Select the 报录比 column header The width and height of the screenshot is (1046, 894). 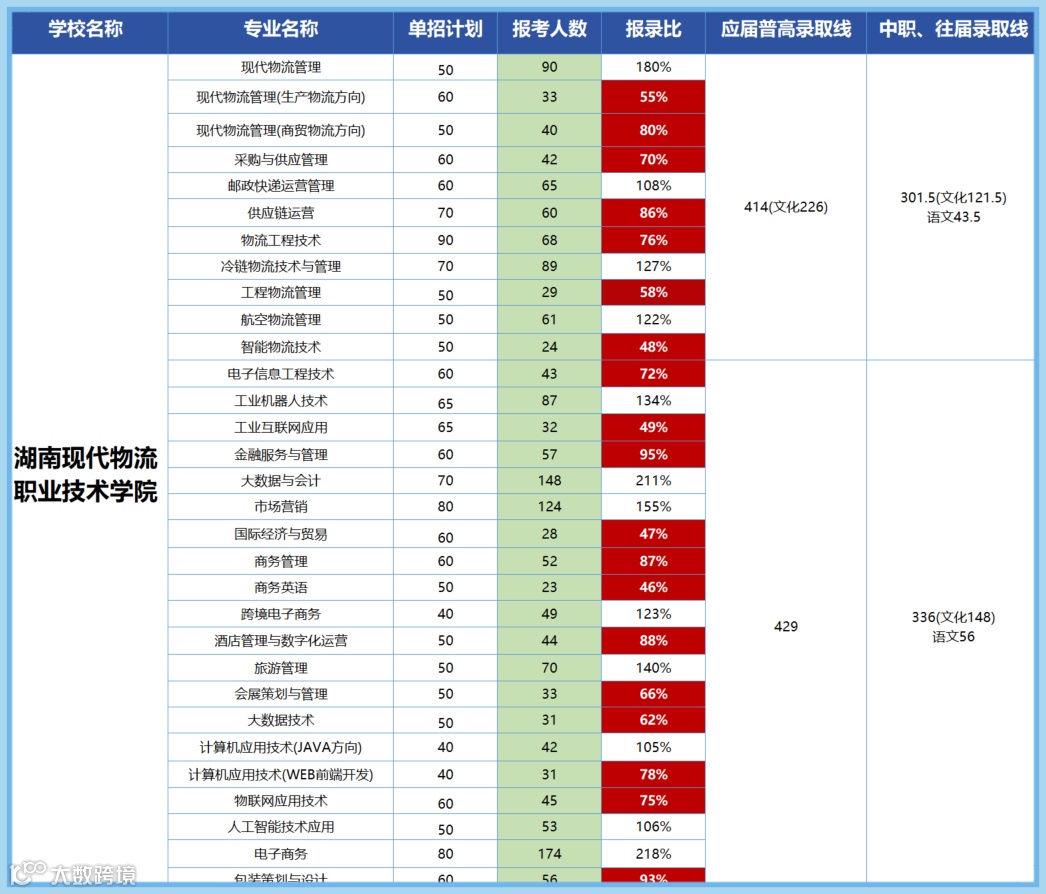tap(652, 30)
